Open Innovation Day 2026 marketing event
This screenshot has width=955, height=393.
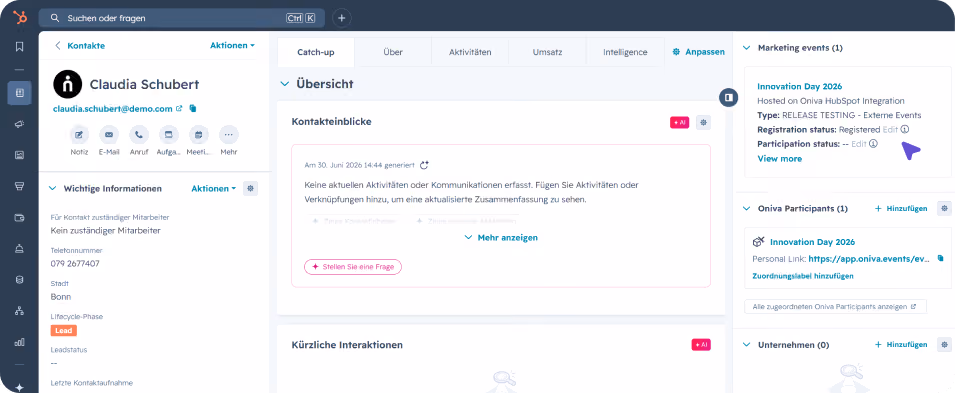[799, 87]
